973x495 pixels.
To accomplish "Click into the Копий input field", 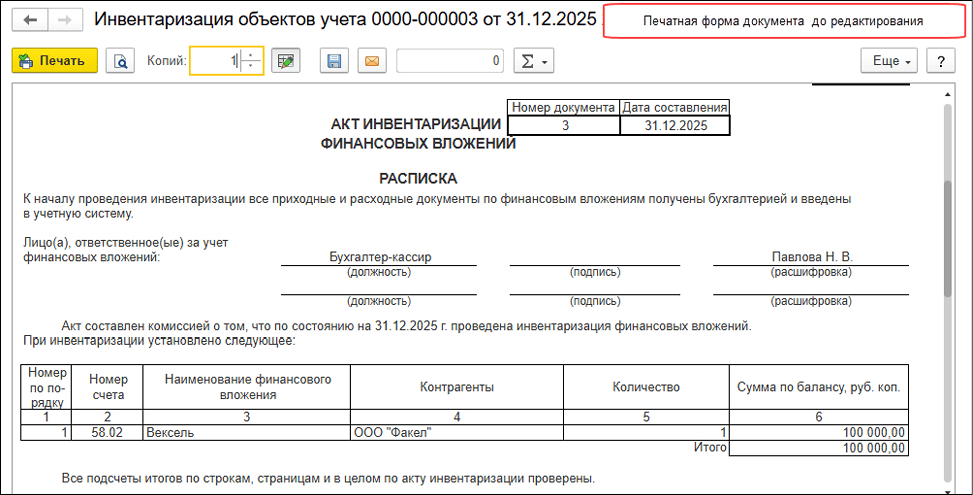I will click(x=214, y=61).
